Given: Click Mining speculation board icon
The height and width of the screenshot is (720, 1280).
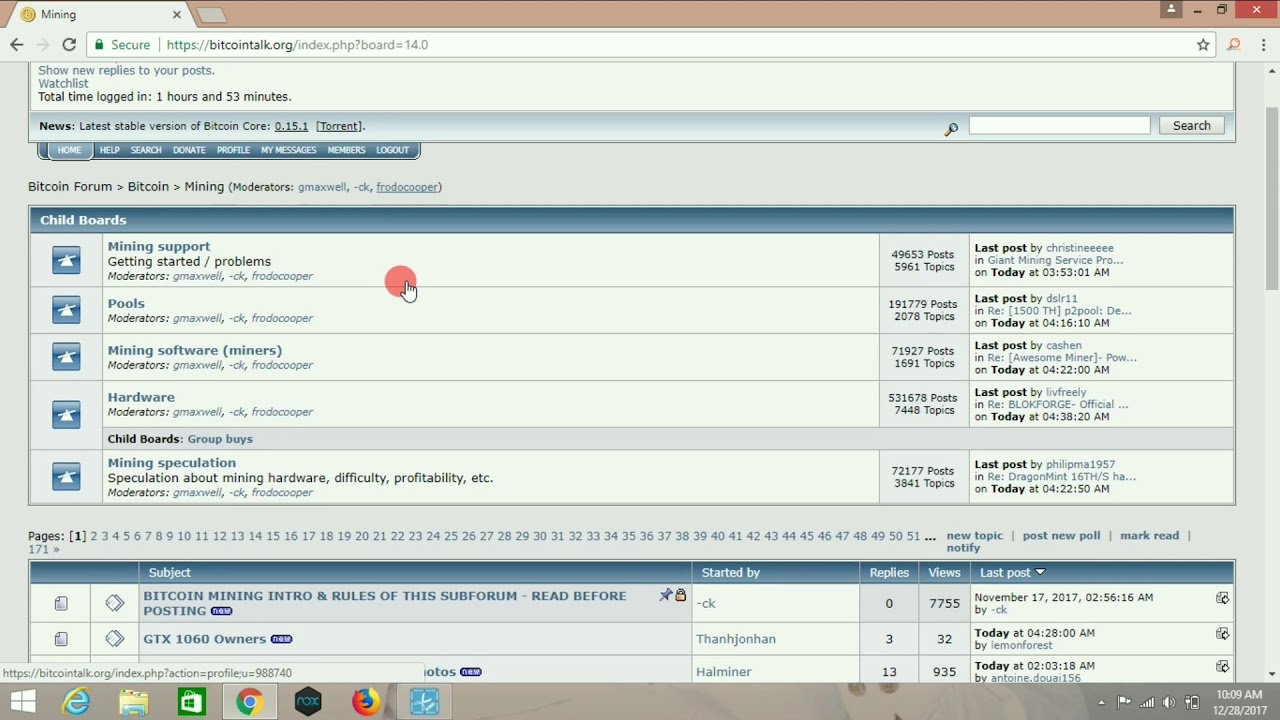Looking at the screenshot, I should pyautogui.click(x=66, y=476).
